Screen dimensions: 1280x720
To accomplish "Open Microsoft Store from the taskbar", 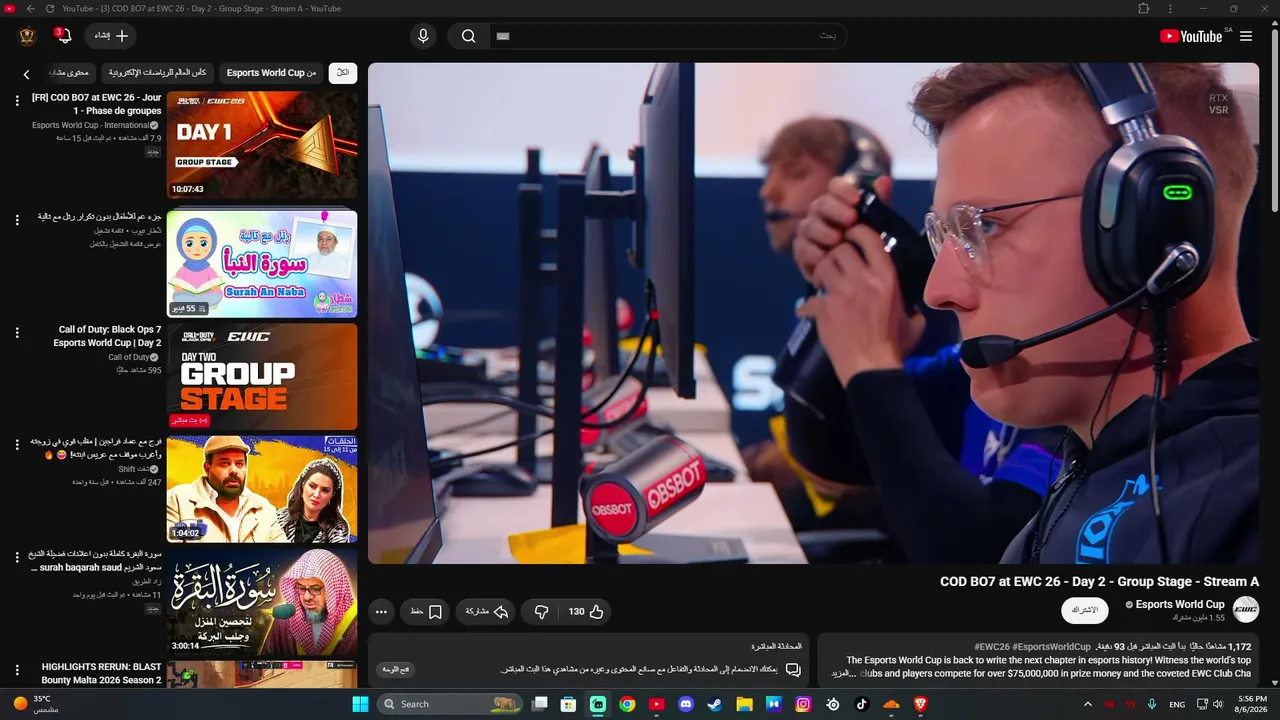I will [568, 704].
